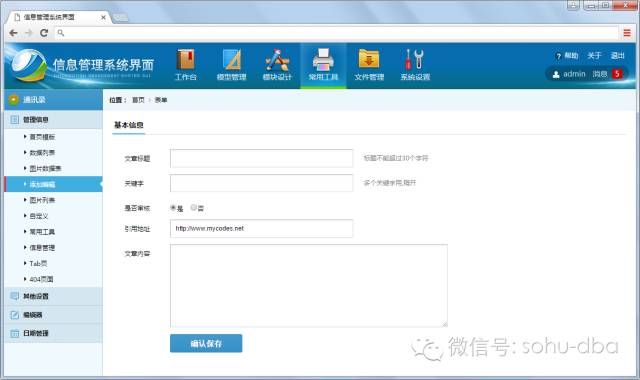Select the 模块设计 design tools icon
The image size is (640, 380).
coord(277,60)
